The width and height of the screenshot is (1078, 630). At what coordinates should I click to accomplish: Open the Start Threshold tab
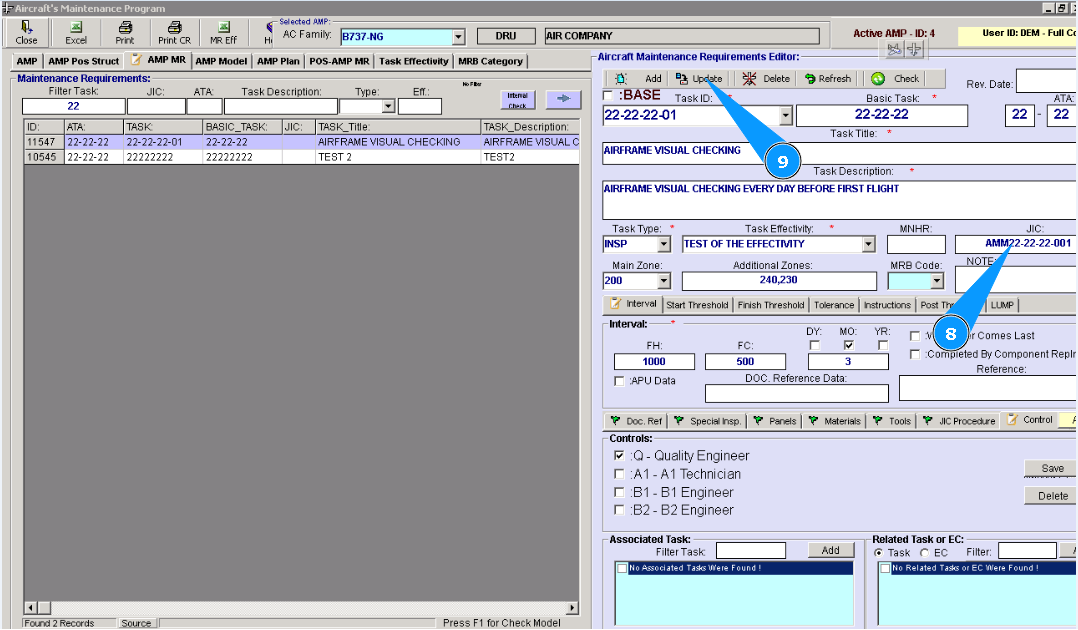click(x=697, y=305)
